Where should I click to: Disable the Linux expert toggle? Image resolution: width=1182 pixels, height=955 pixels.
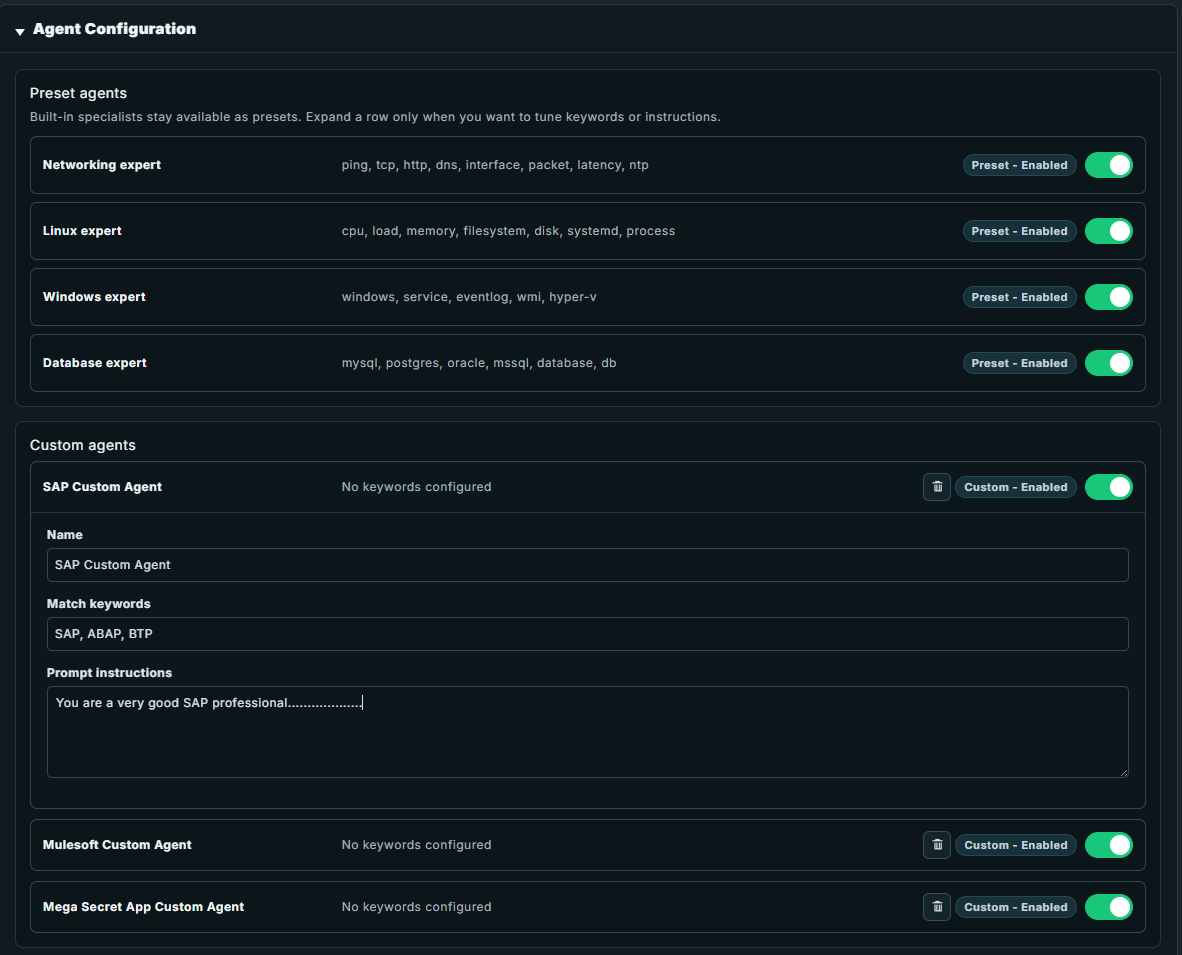[x=1108, y=231]
